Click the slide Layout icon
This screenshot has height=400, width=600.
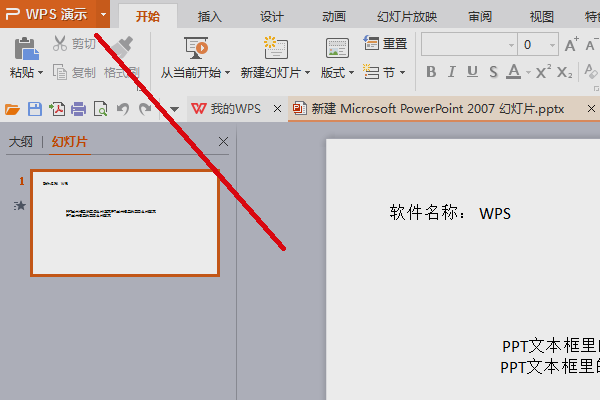pos(337,48)
